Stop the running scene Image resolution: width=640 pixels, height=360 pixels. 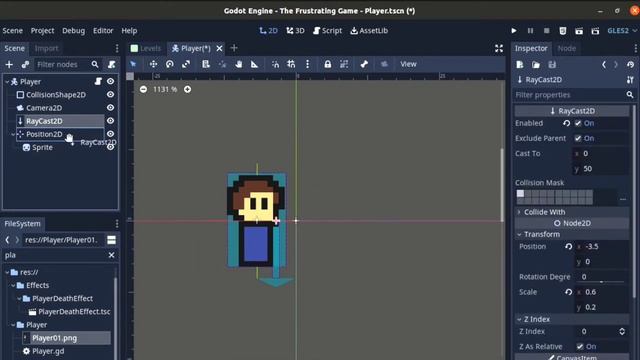547,31
